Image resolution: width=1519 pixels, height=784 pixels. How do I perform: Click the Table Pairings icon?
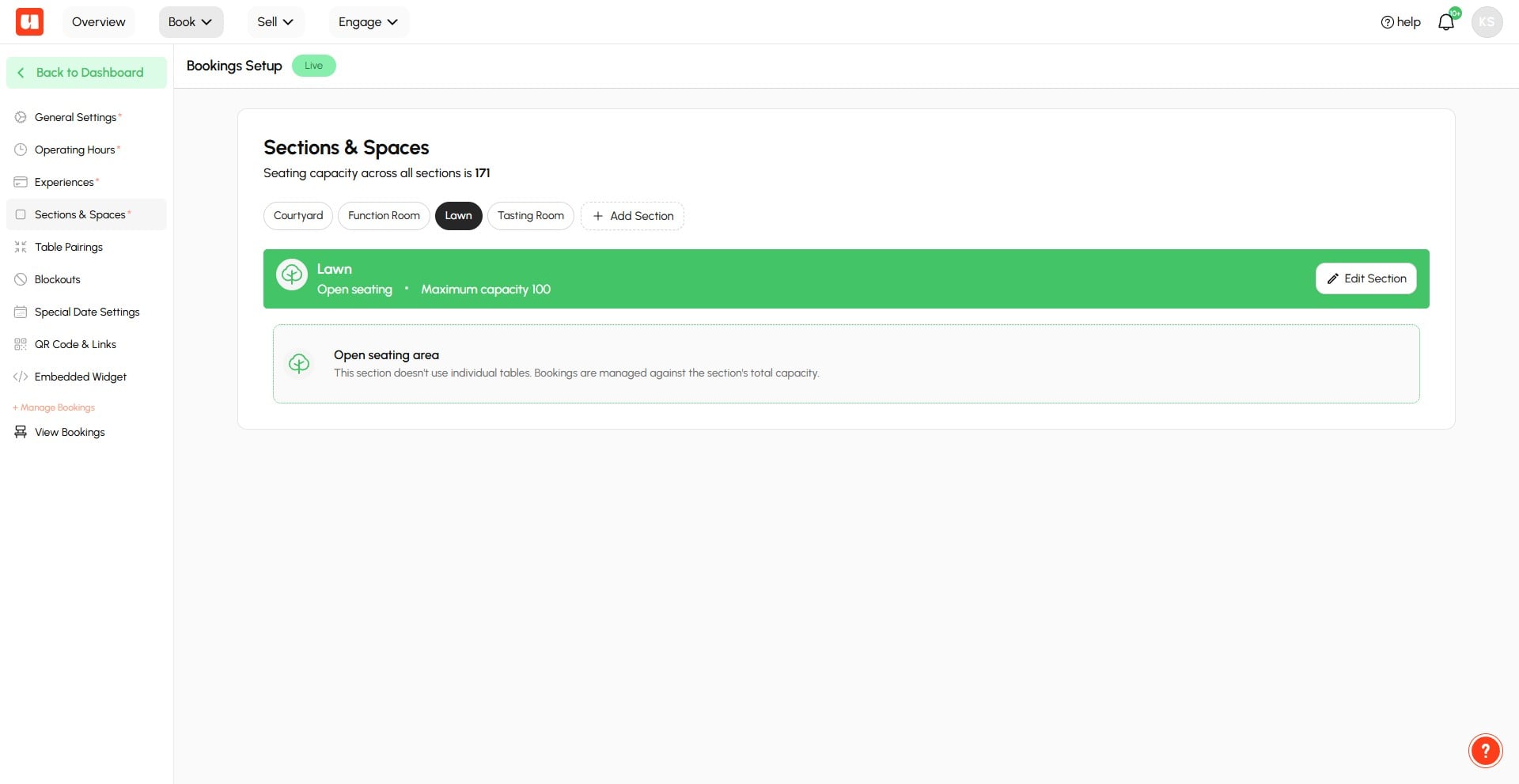pos(21,247)
